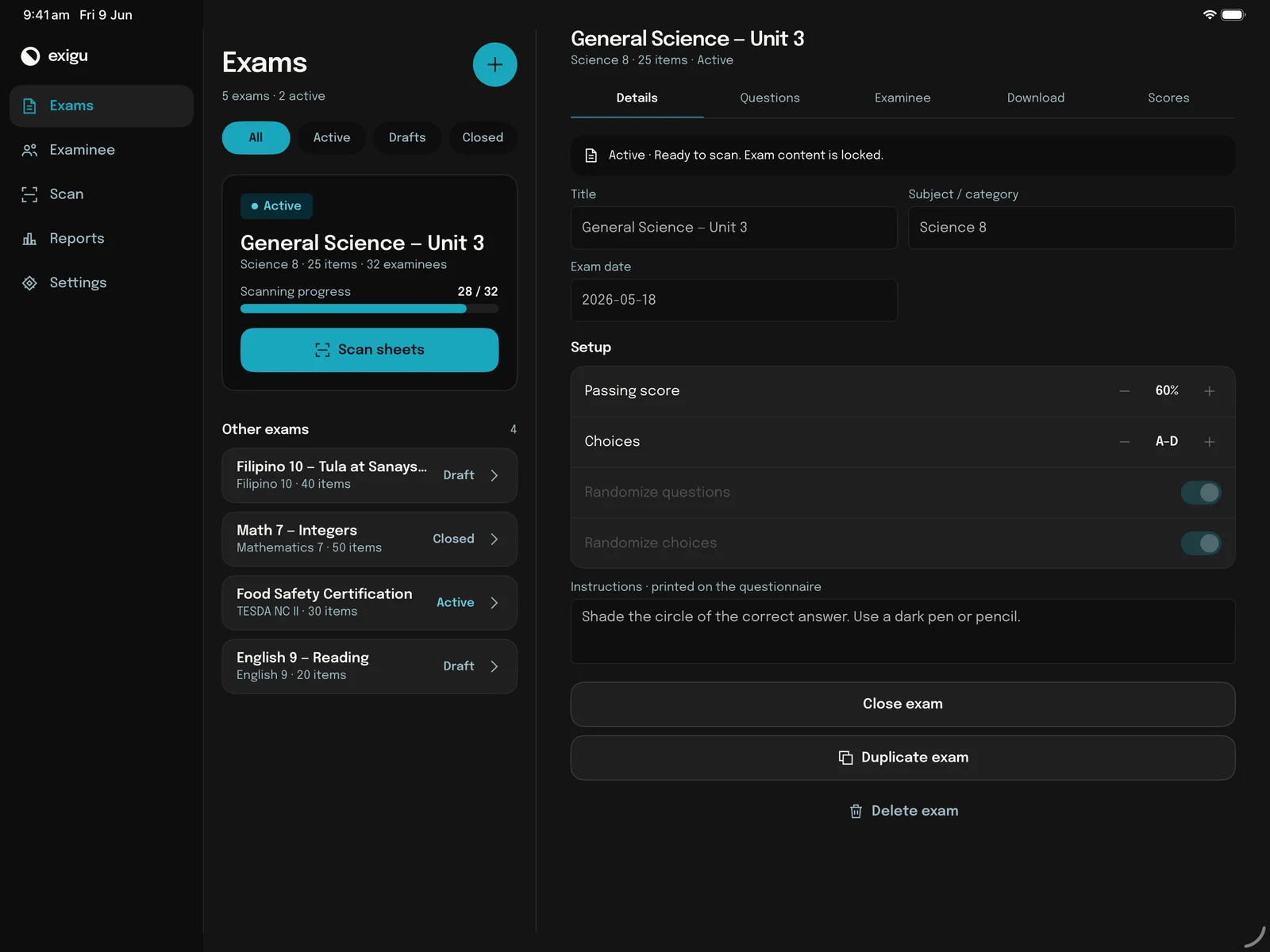Open Examinee via its sidebar people icon

pos(29,150)
